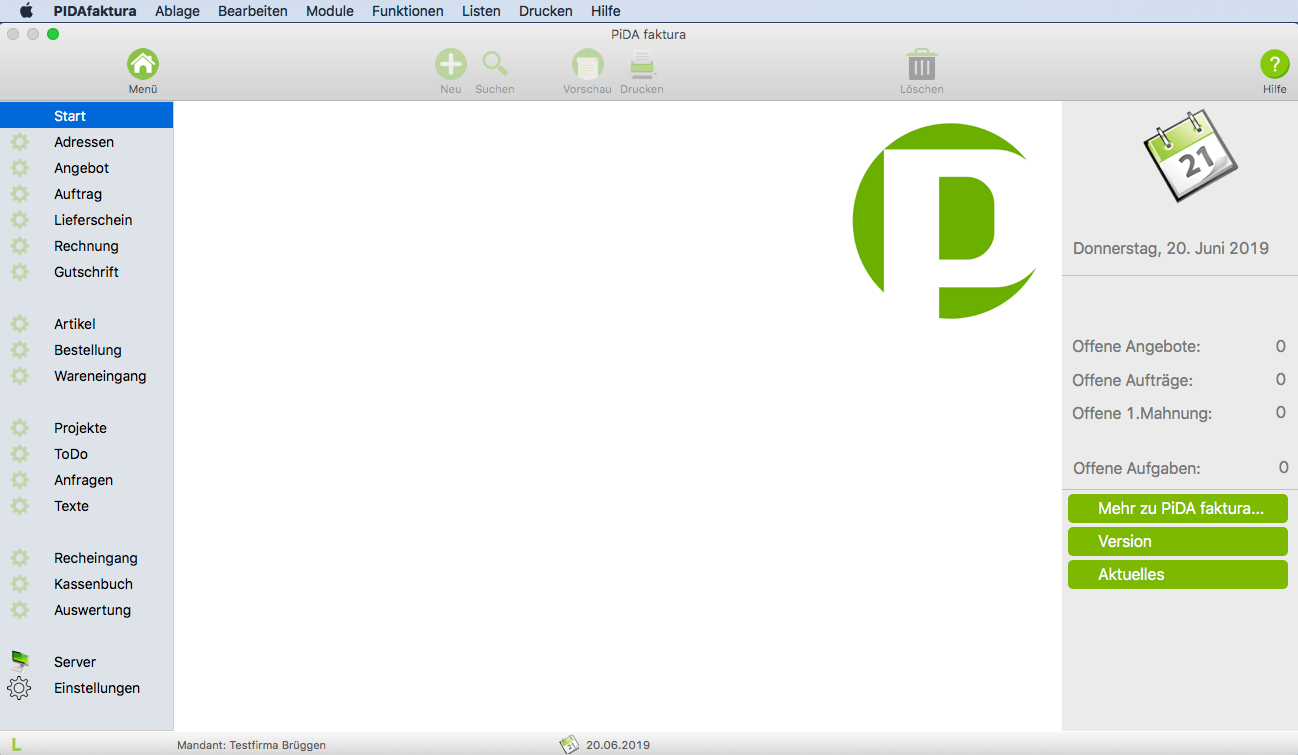1298x755 pixels.
Task: Click the Offene Aufträge: label
Action: 1132,380
